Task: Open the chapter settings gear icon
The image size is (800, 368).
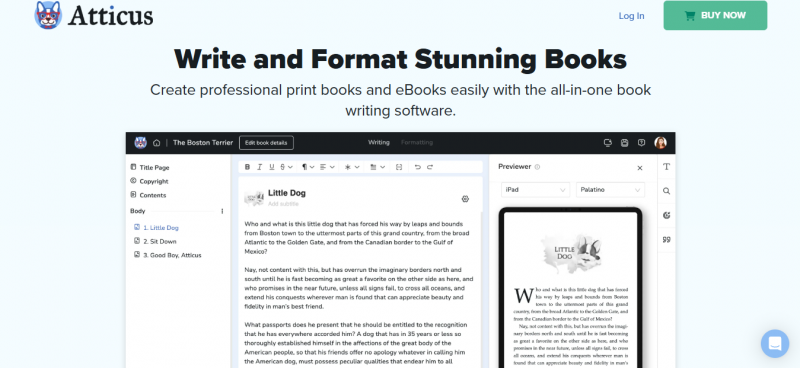Action: 465,199
